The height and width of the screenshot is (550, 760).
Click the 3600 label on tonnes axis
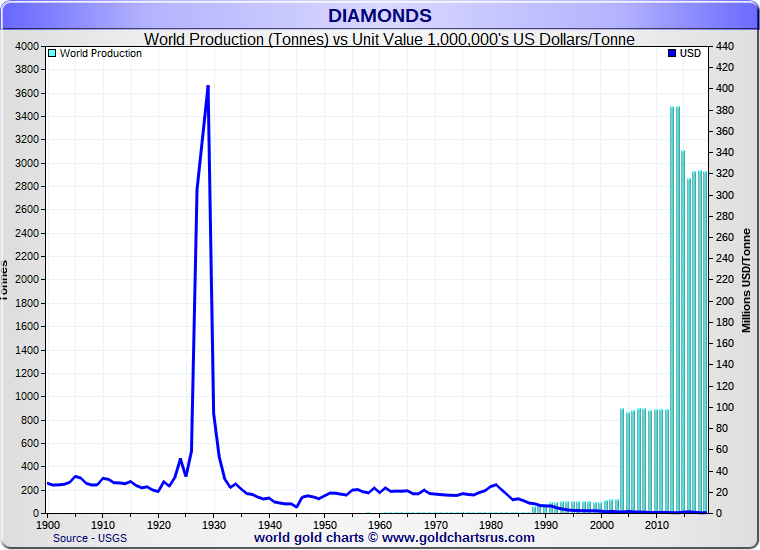pyautogui.click(x=27, y=93)
